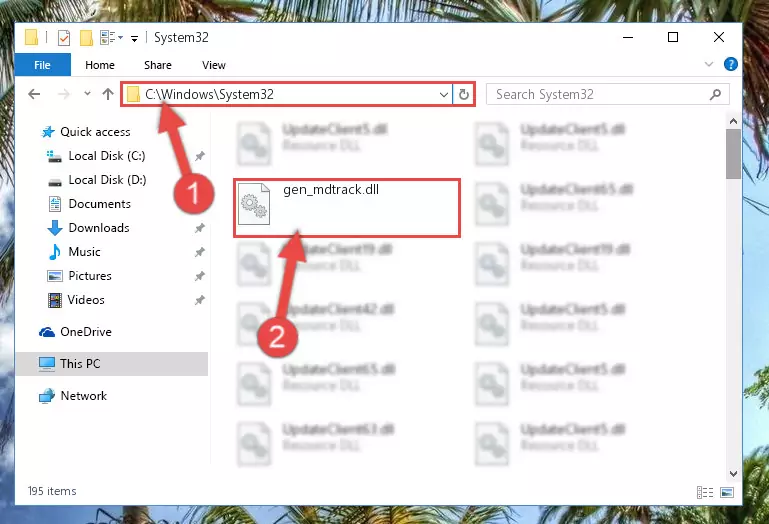The height and width of the screenshot is (524, 769).
Task: Go up one folder level
Action: pos(108,94)
